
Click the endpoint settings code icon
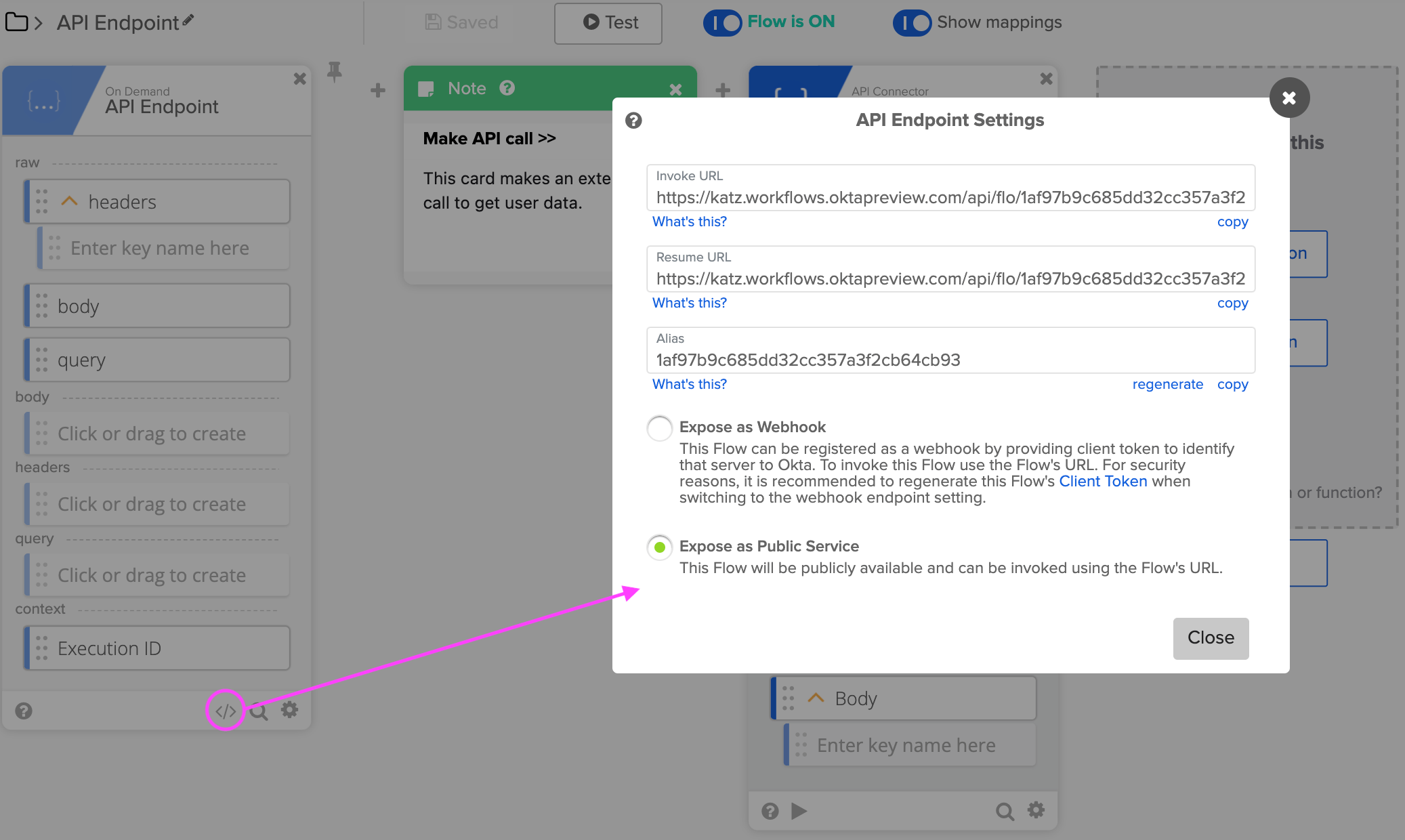click(x=226, y=711)
